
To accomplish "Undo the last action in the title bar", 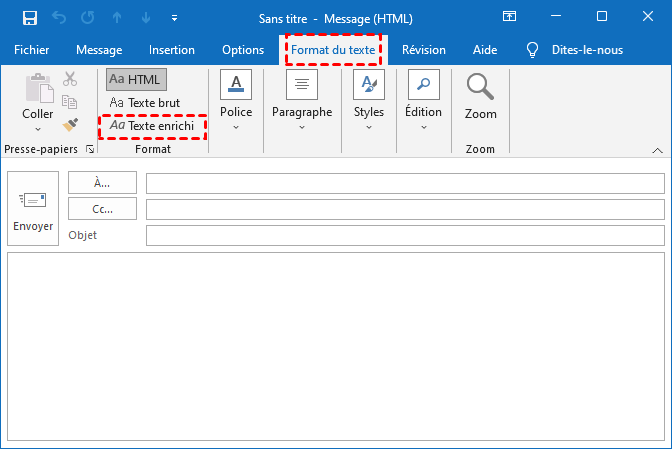I will pos(59,18).
